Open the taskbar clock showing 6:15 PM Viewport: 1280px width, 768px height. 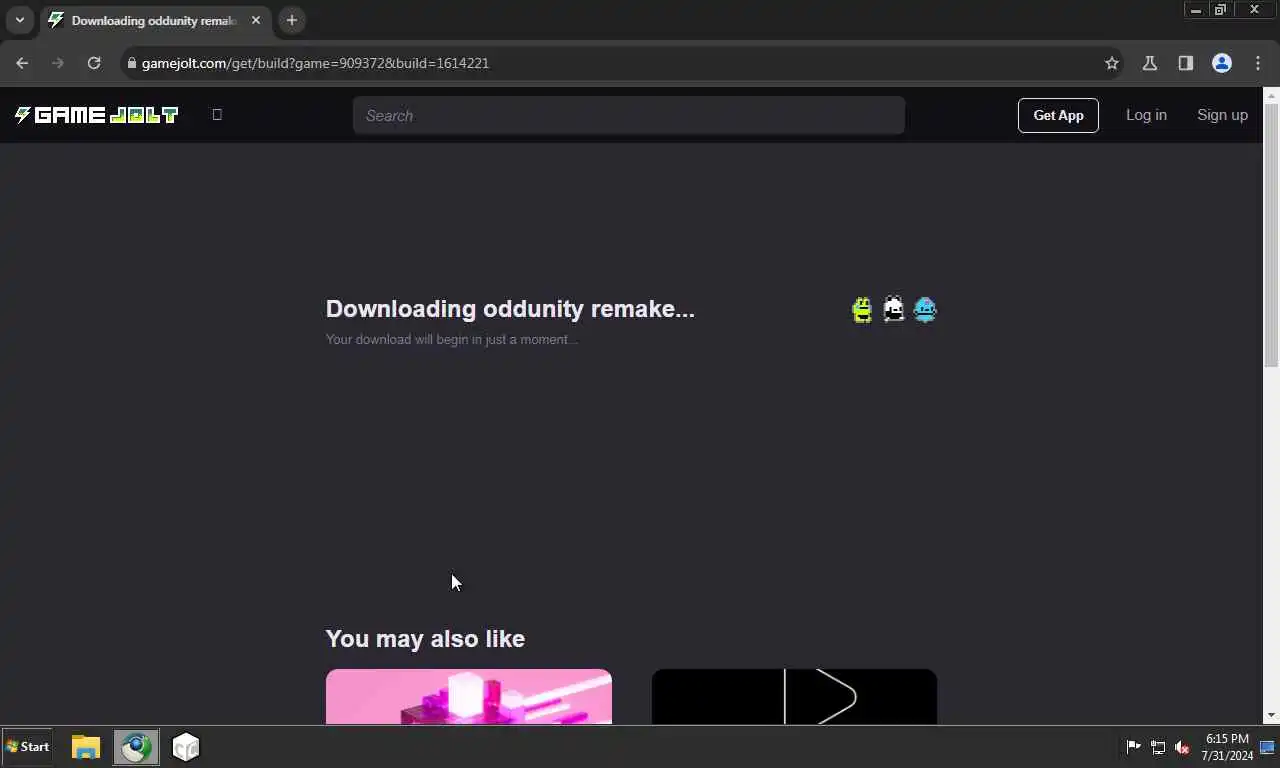click(x=1227, y=747)
